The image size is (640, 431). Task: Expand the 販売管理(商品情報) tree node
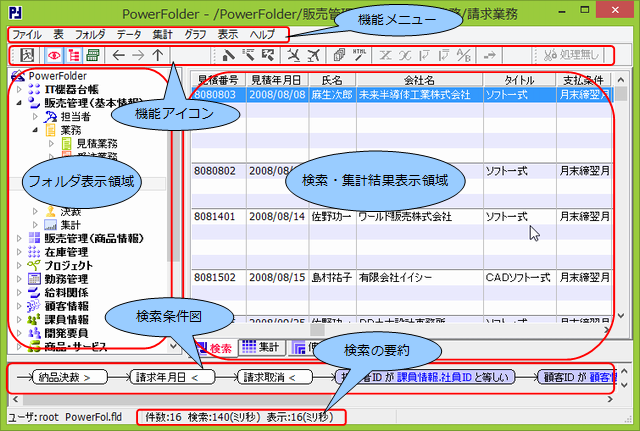point(19,238)
